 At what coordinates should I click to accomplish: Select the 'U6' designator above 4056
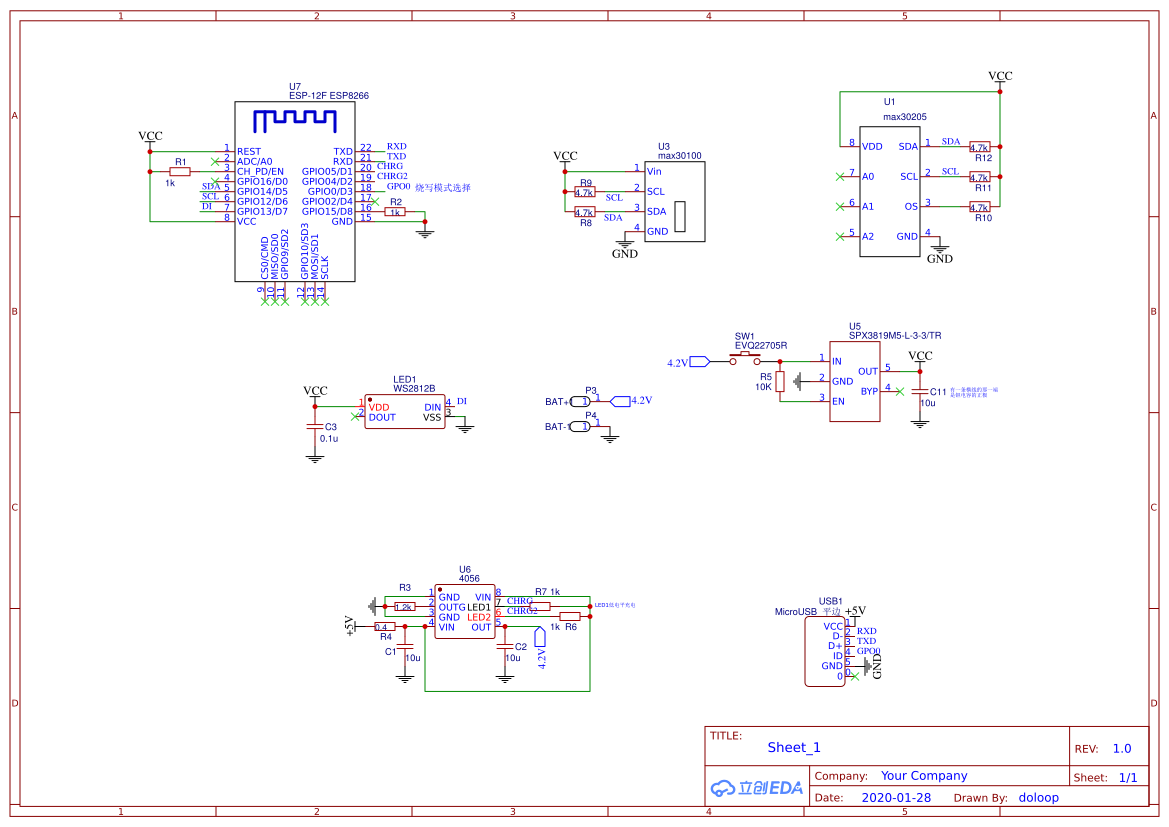[464, 570]
